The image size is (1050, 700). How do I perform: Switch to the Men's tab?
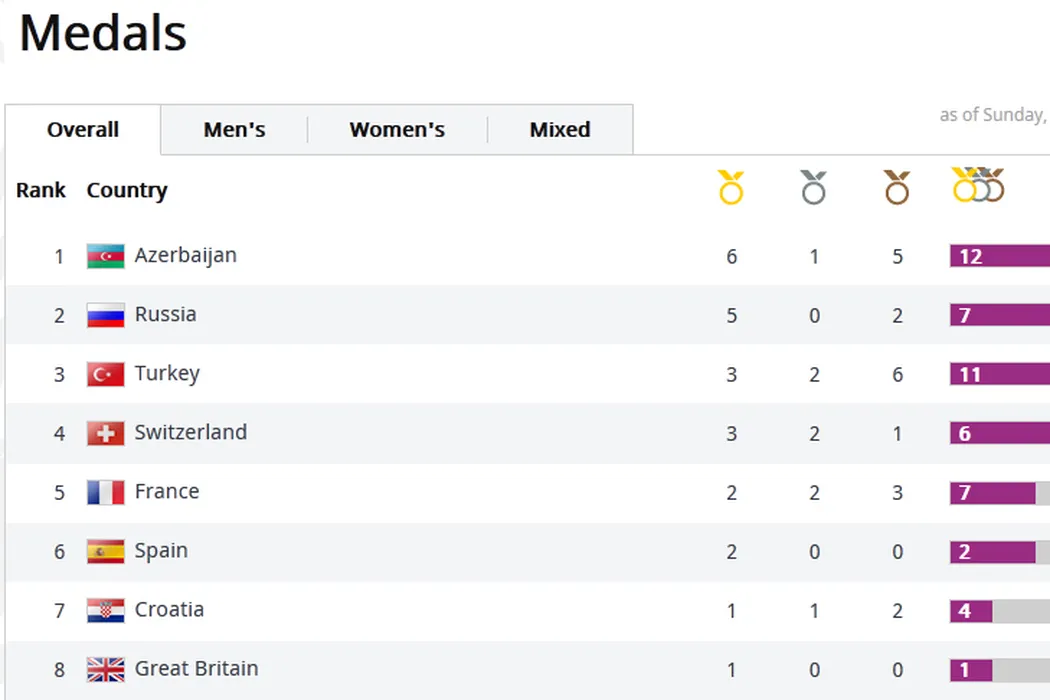tap(234, 130)
